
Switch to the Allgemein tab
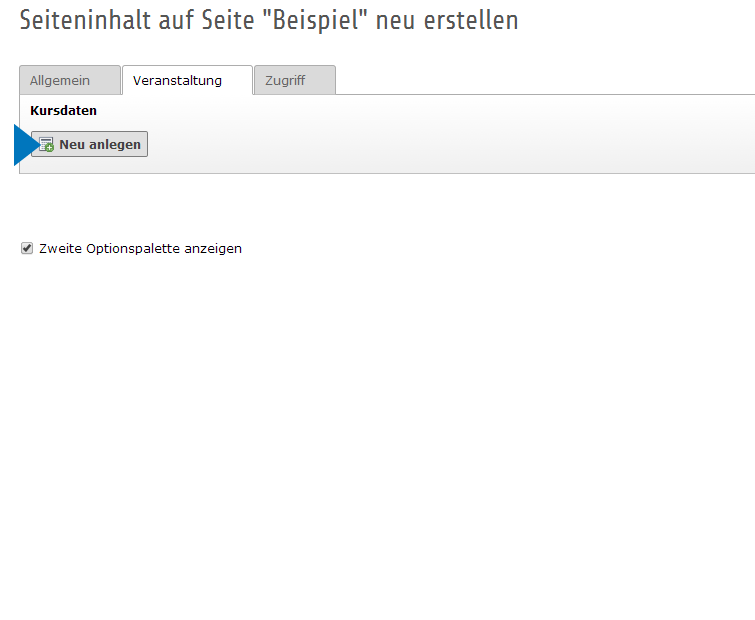coord(60,81)
